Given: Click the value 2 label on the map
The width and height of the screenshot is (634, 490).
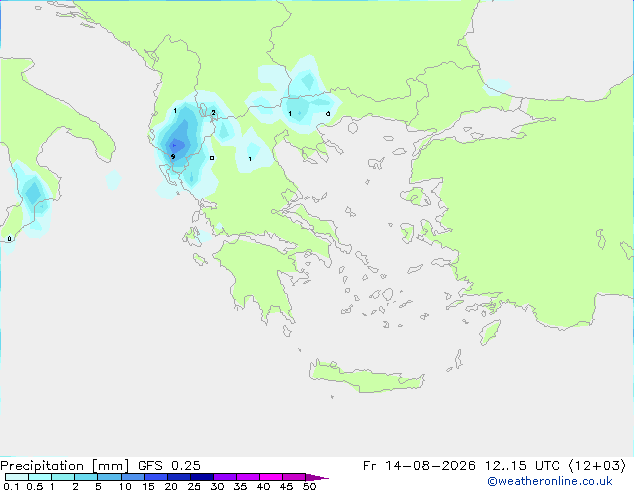Looking at the screenshot, I should tap(213, 112).
